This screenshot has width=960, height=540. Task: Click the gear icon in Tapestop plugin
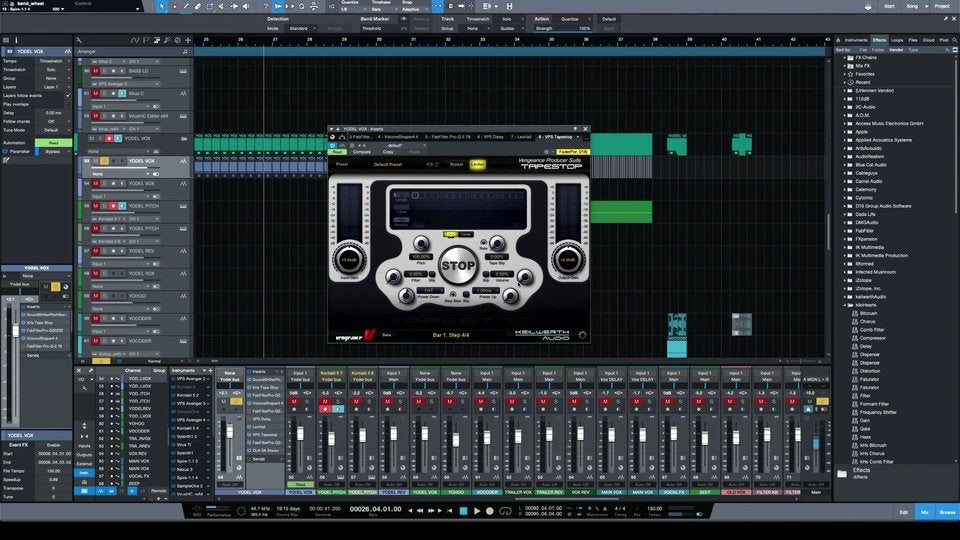click(x=582, y=335)
